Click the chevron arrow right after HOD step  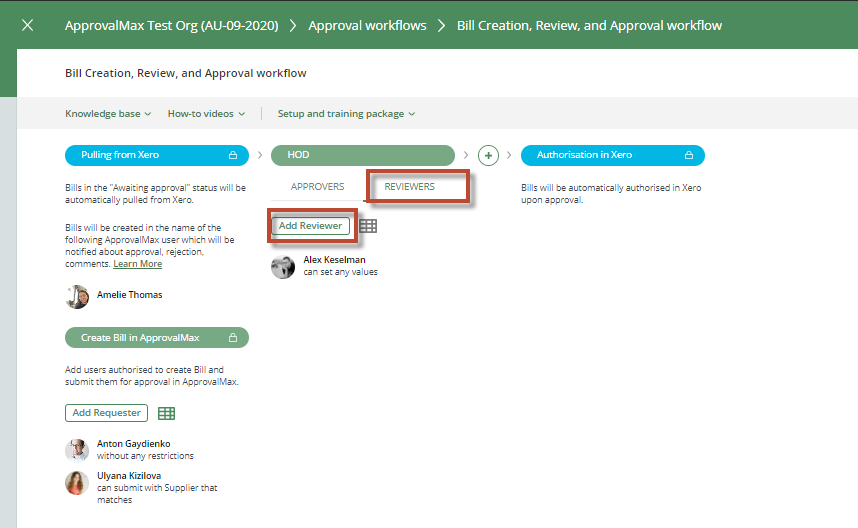tap(466, 155)
